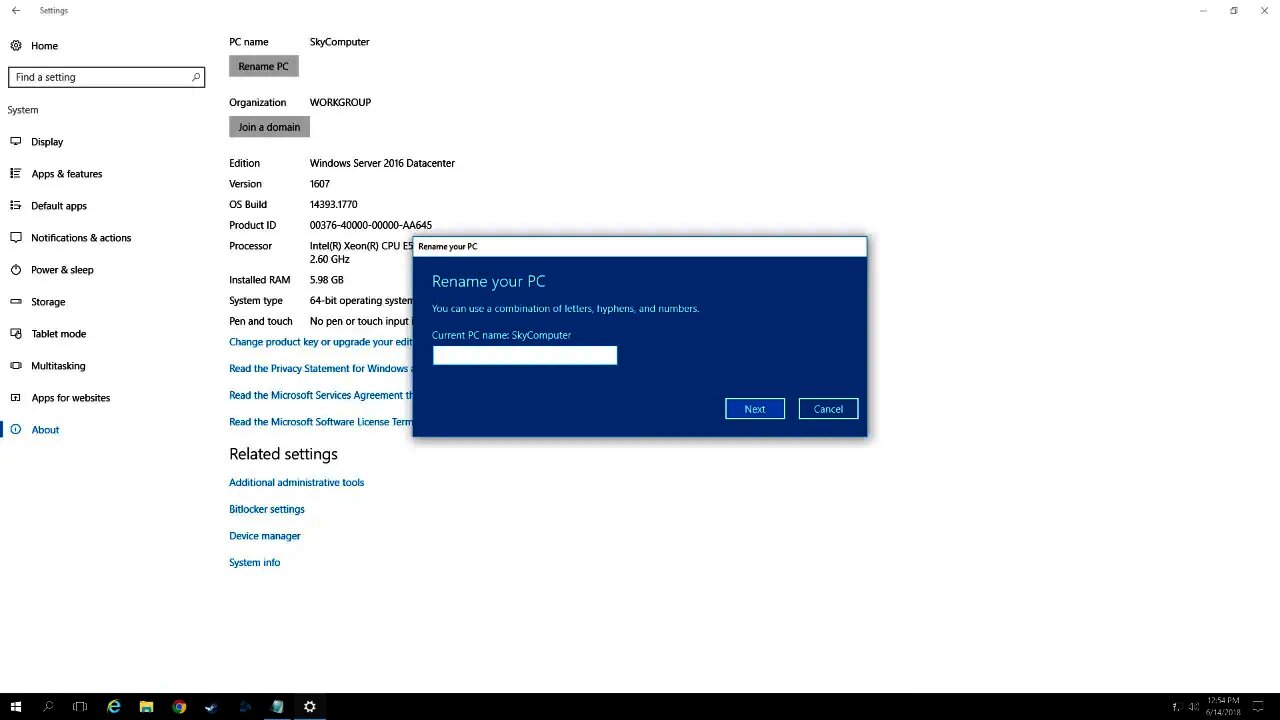This screenshot has height=720, width=1280.
Task: Open Change product key or upgrade link
Action: click(320, 342)
